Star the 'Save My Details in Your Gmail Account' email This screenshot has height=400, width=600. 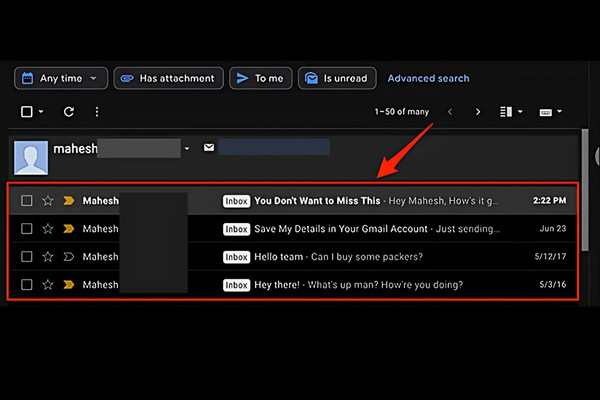(x=48, y=229)
